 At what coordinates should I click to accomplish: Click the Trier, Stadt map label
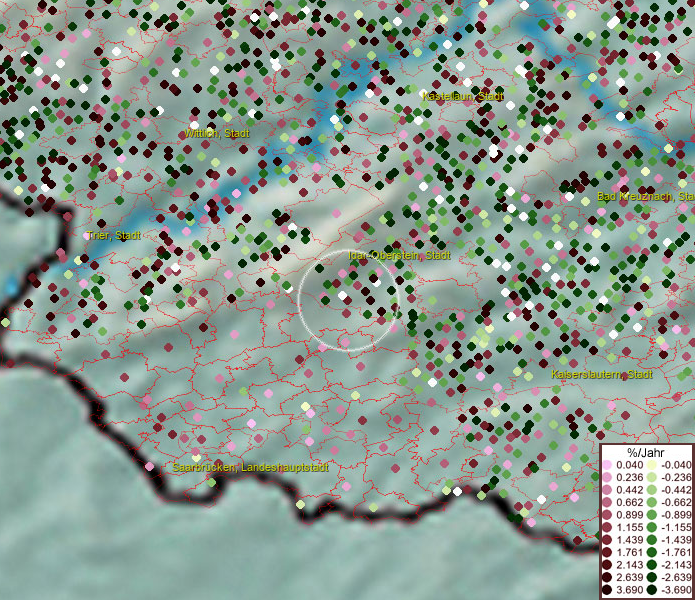tap(113, 236)
